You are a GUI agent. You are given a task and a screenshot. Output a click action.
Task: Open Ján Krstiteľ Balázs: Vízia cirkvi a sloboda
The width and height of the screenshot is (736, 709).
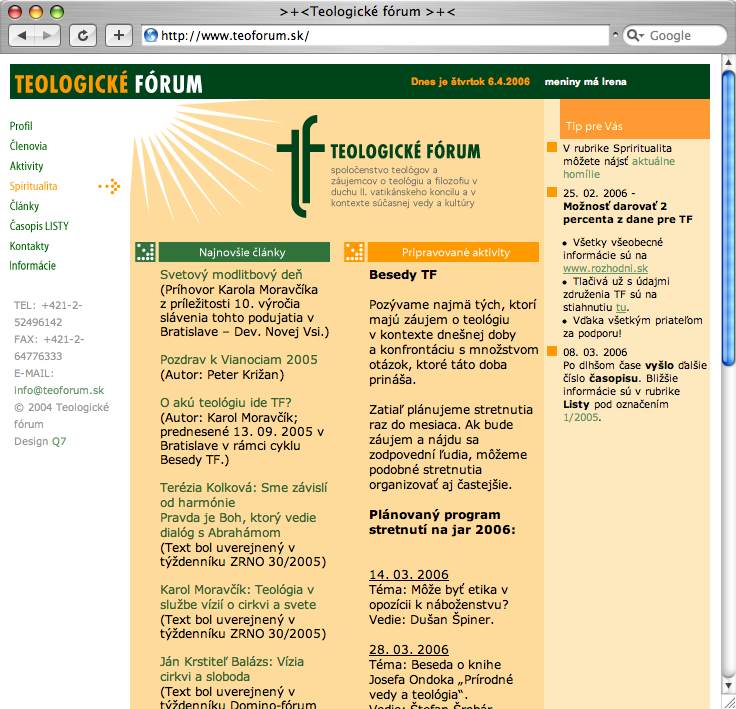coord(232,669)
